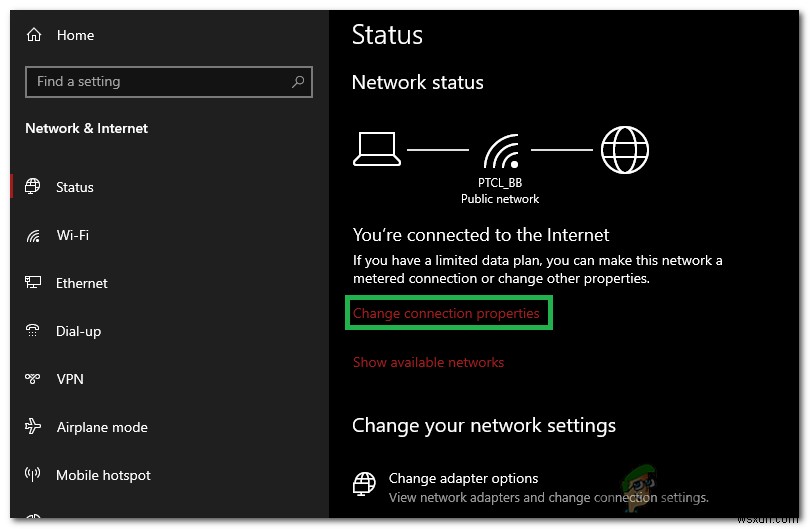Click the search magnifier icon
This screenshot has width=810, height=529.
(x=298, y=82)
